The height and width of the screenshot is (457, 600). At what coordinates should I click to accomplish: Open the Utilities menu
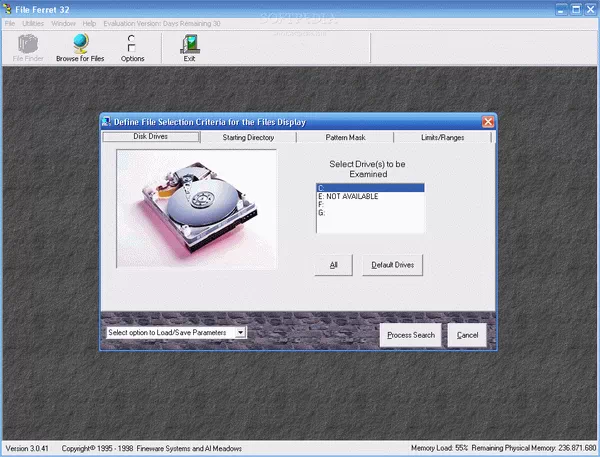click(33, 24)
